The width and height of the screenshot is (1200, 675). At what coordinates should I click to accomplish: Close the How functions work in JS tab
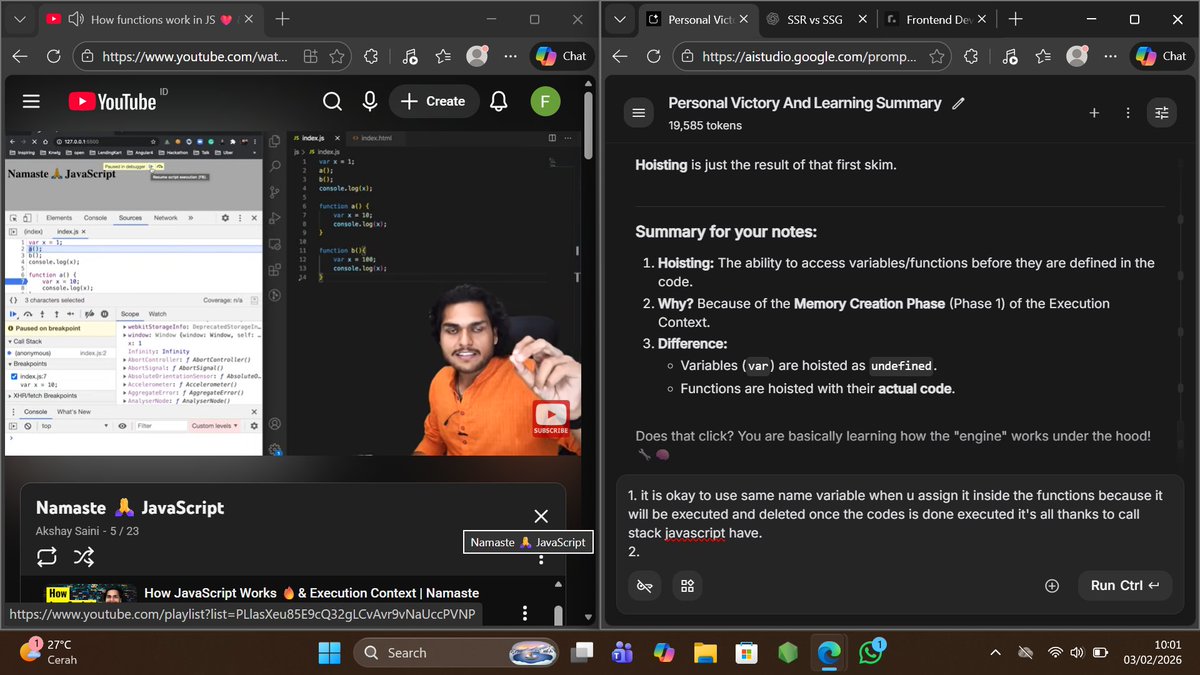tap(247, 19)
